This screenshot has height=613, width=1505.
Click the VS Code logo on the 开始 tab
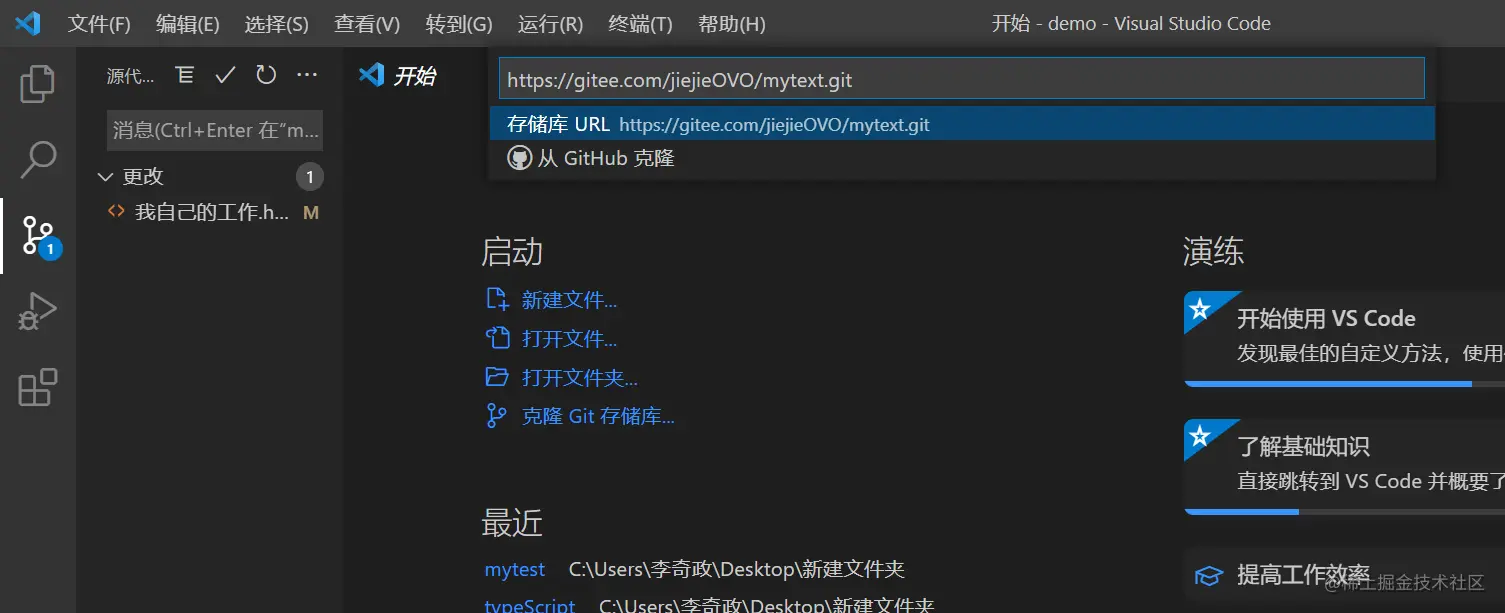[371, 74]
